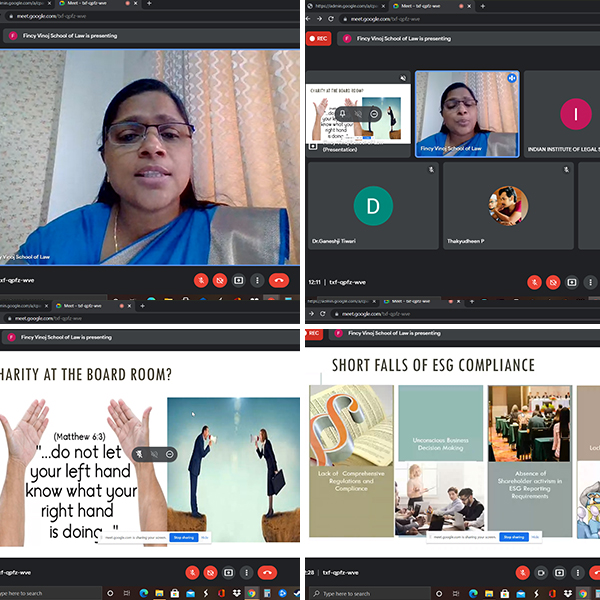Remove the Presentation tile using its hover minus icon
This screenshot has height=600, width=600.
(x=374, y=114)
